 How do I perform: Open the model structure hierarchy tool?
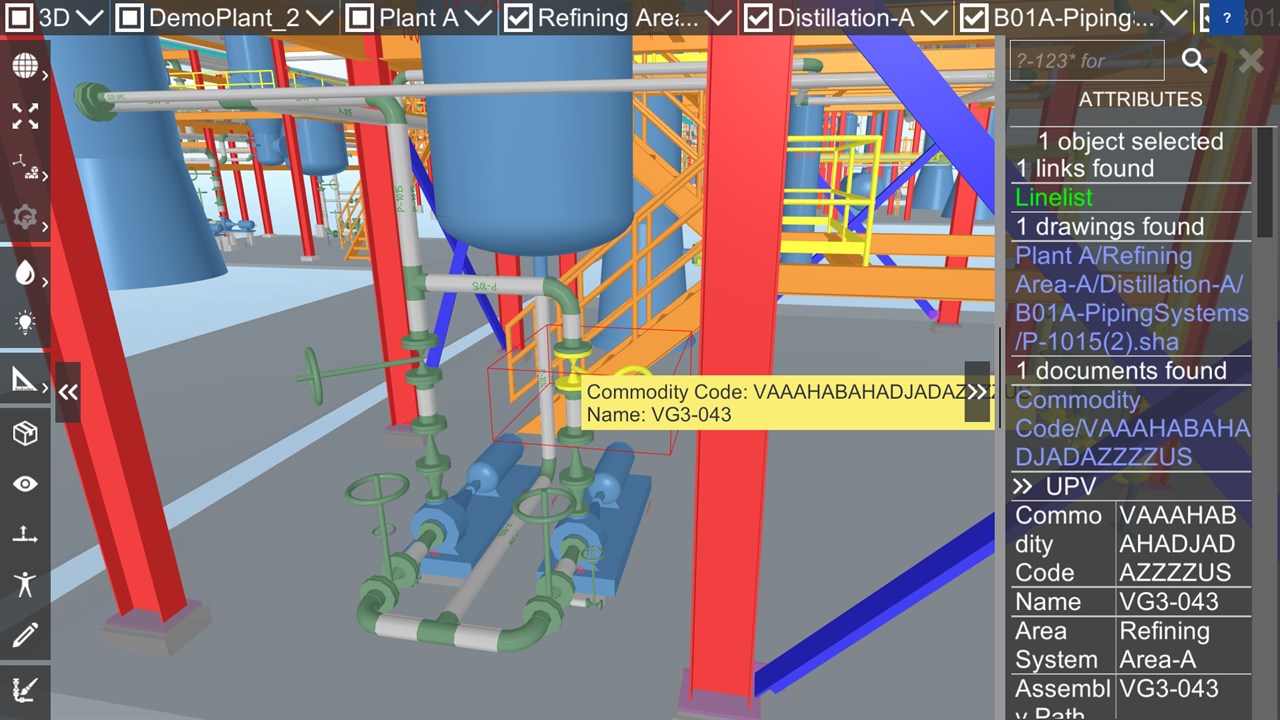tap(24, 166)
